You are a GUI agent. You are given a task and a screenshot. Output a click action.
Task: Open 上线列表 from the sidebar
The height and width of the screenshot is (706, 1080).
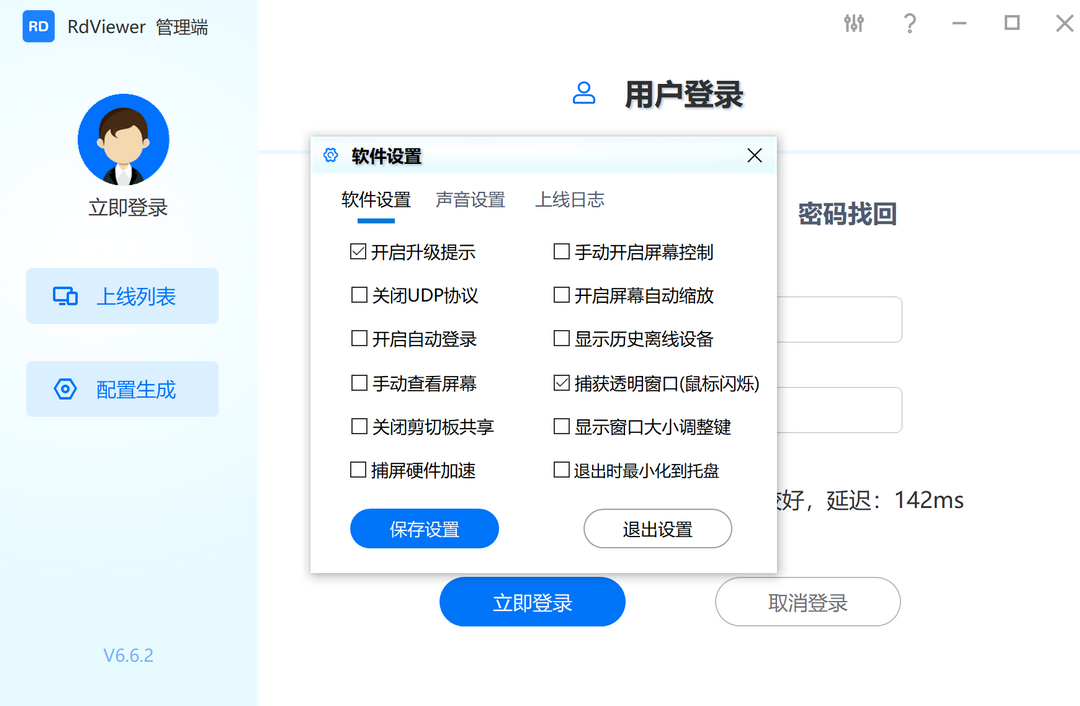pyautogui.click(x=122, y=296)
